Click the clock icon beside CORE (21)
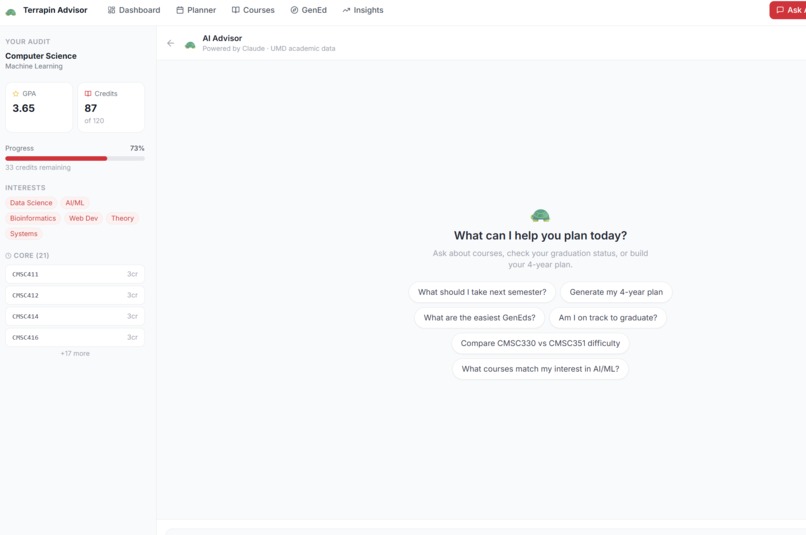 pos(8,256)
